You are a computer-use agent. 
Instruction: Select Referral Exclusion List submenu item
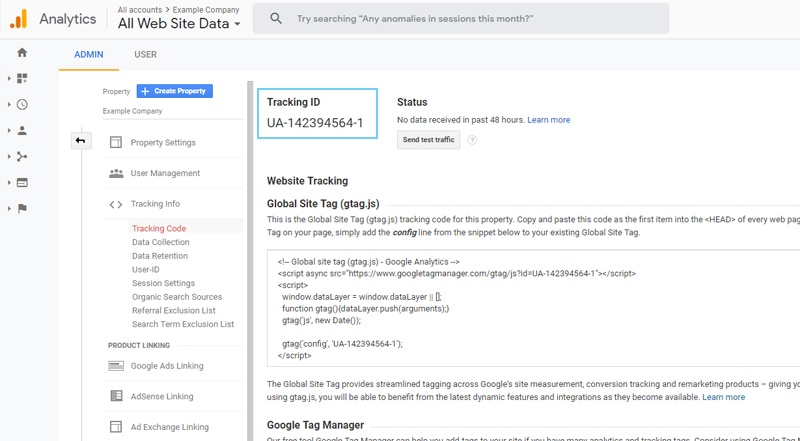[173, 311]
